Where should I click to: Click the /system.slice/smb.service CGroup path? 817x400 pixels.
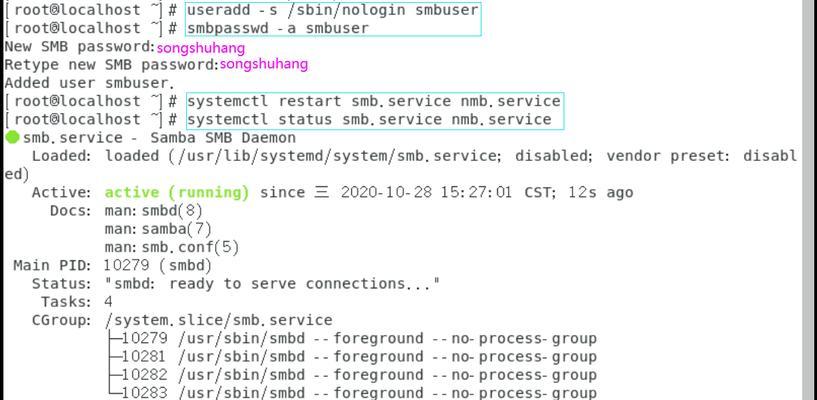[218, 320]
